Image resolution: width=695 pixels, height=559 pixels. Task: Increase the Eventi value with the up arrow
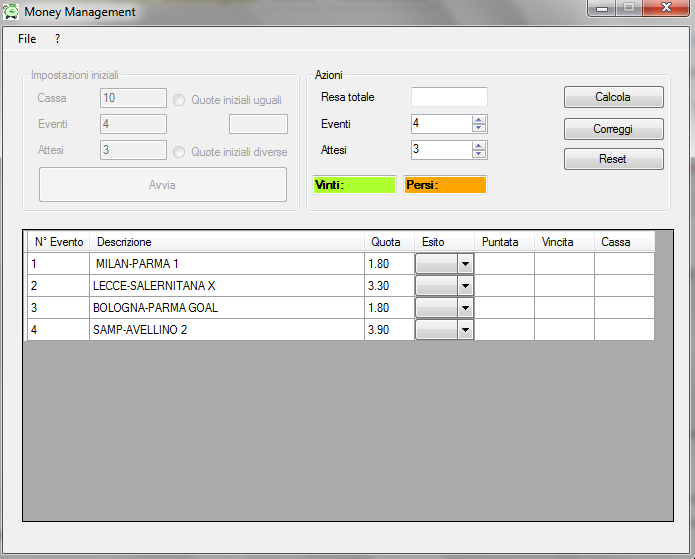(479, 120)
